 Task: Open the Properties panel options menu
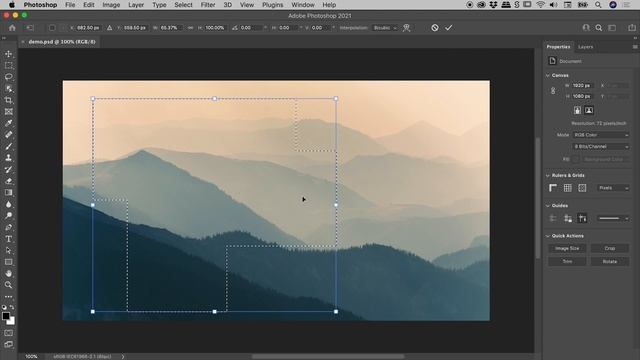pos(635,47)
